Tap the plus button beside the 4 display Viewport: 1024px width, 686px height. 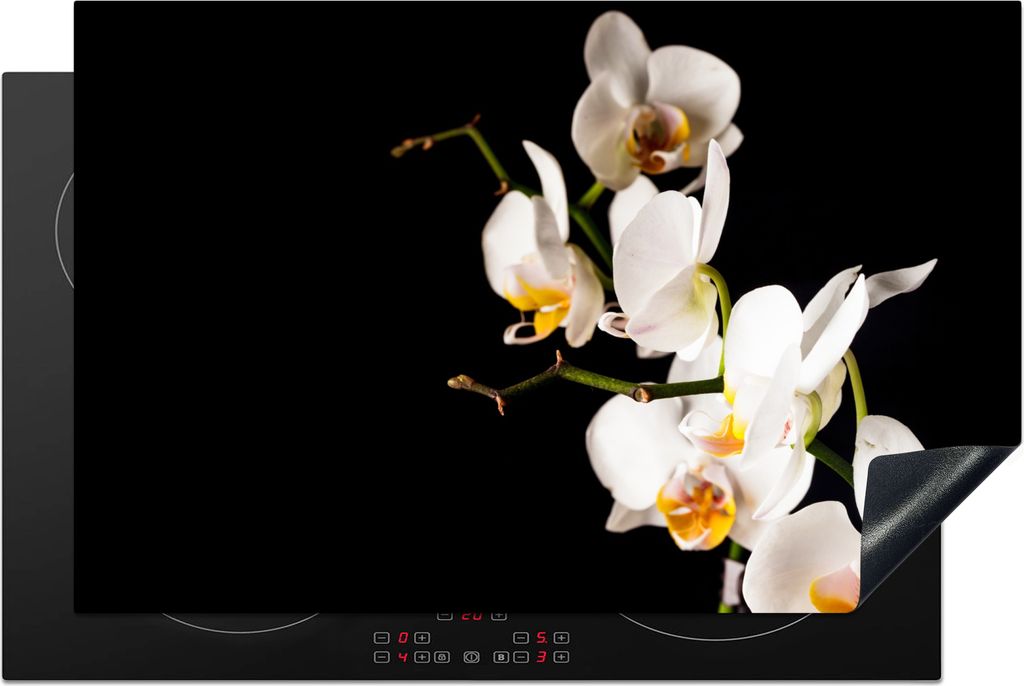tap(423, 657)
